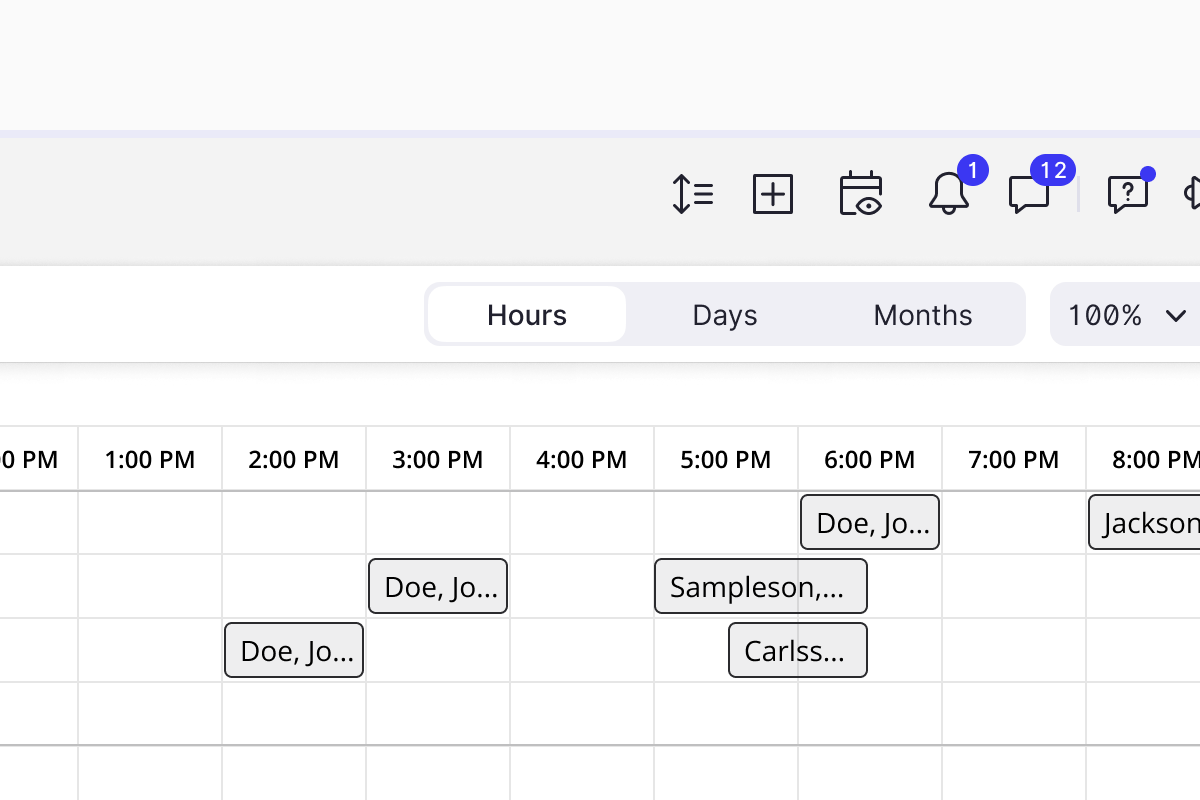Click the 1:00 PM column header
Screen dimensions: 1200x800
(150, 459)
